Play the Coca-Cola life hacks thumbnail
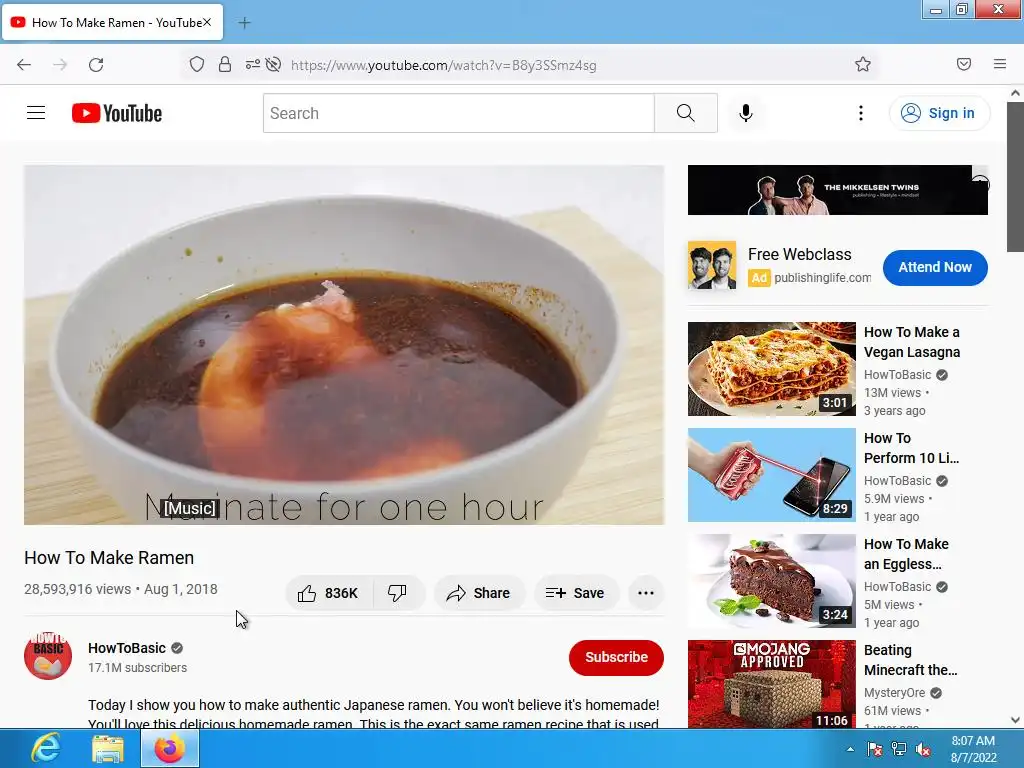The height and width of the screenshot is (768, 1024). (x=771, y=475)
